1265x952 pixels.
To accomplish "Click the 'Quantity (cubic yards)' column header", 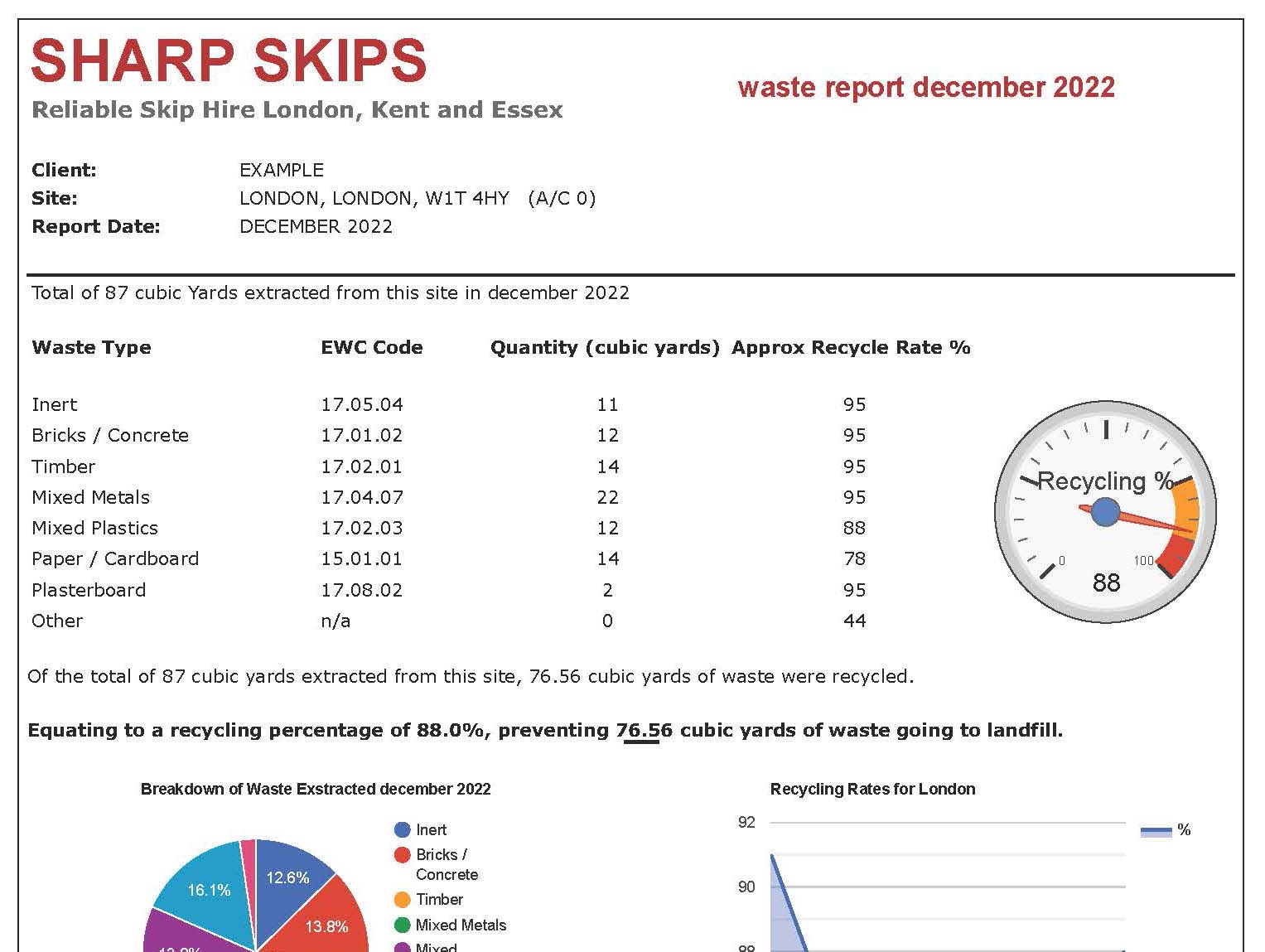I will (605, 348).
